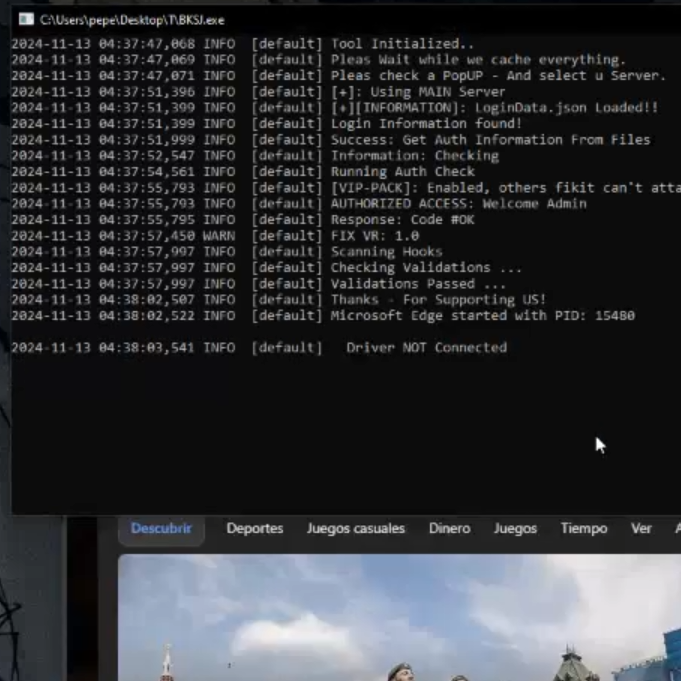Open the Juegos casuales tab
Image resolution: width=681 pixels, height=681 pixels.
pos(356,528)
